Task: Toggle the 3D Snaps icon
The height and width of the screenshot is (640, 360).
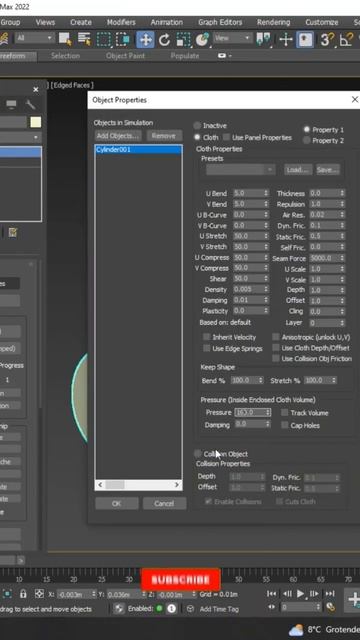Action: pyautogui.click(x=327, y=40)
